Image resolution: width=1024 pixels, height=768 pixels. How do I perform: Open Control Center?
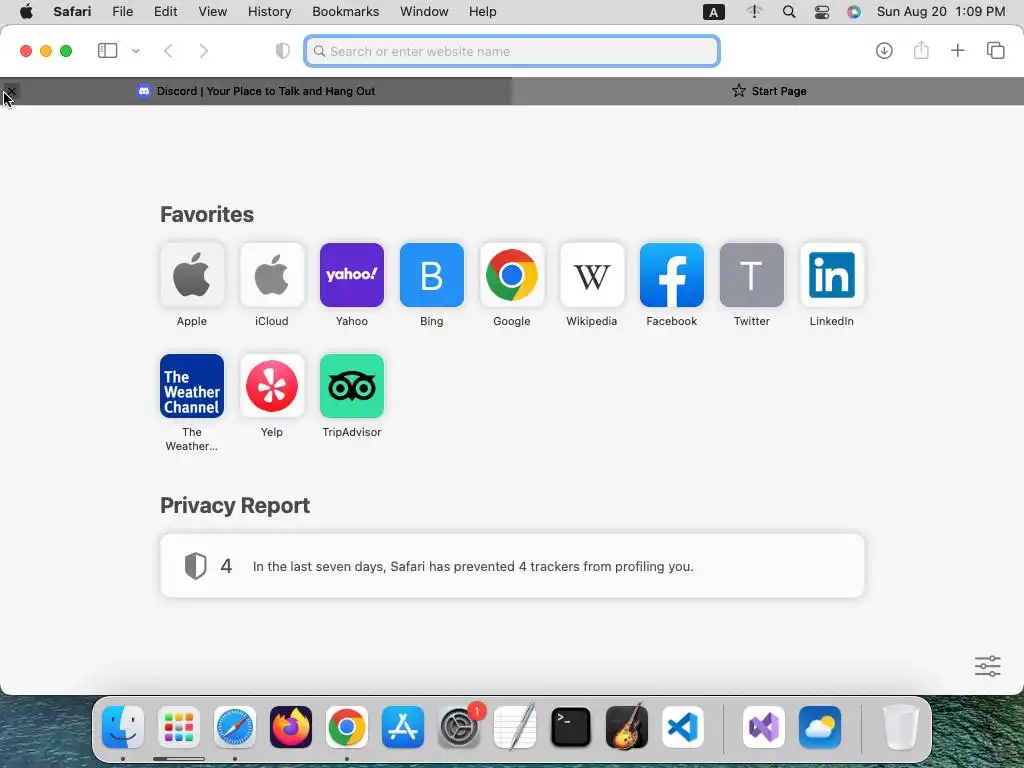(x=822, y=12)
